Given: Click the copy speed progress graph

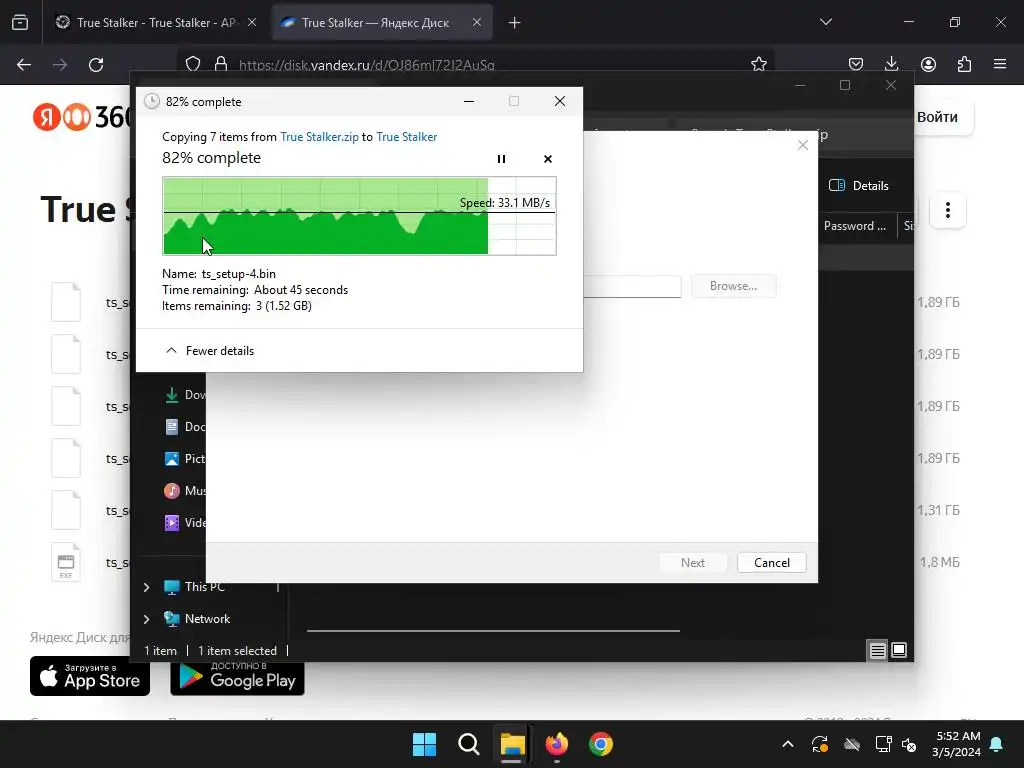Looking at the screenshot, I should pos(359,216).
